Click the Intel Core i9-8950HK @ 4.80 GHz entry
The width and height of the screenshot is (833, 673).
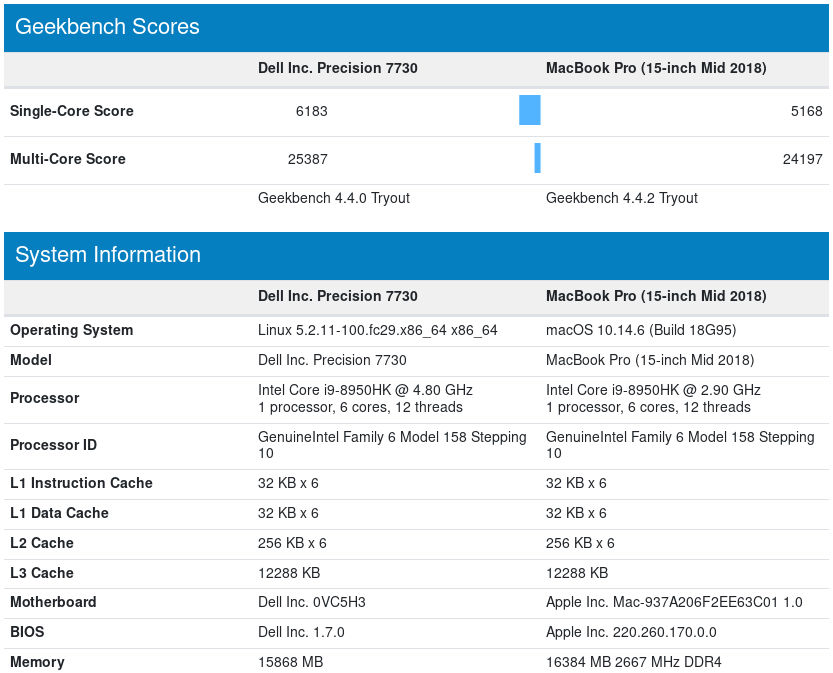point(365,390)
